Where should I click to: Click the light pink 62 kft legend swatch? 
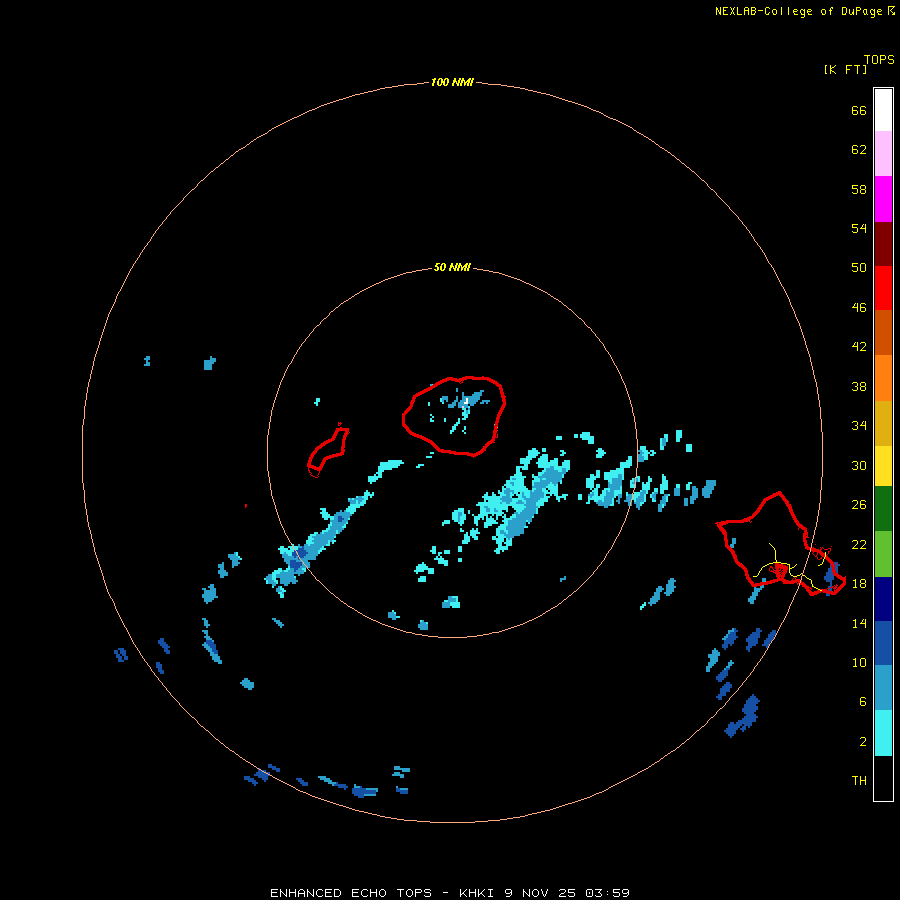(x=883, y=153)
